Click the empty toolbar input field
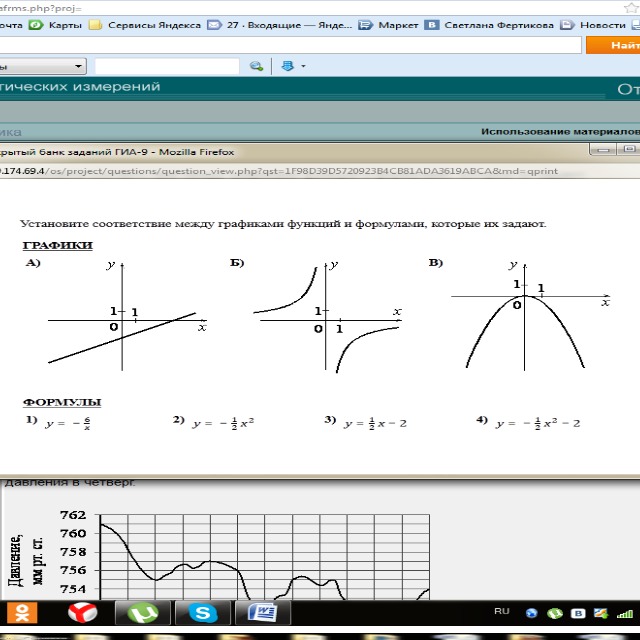This screenshot has width=640, height=640. pyautogui.click(x=167, y=66)
